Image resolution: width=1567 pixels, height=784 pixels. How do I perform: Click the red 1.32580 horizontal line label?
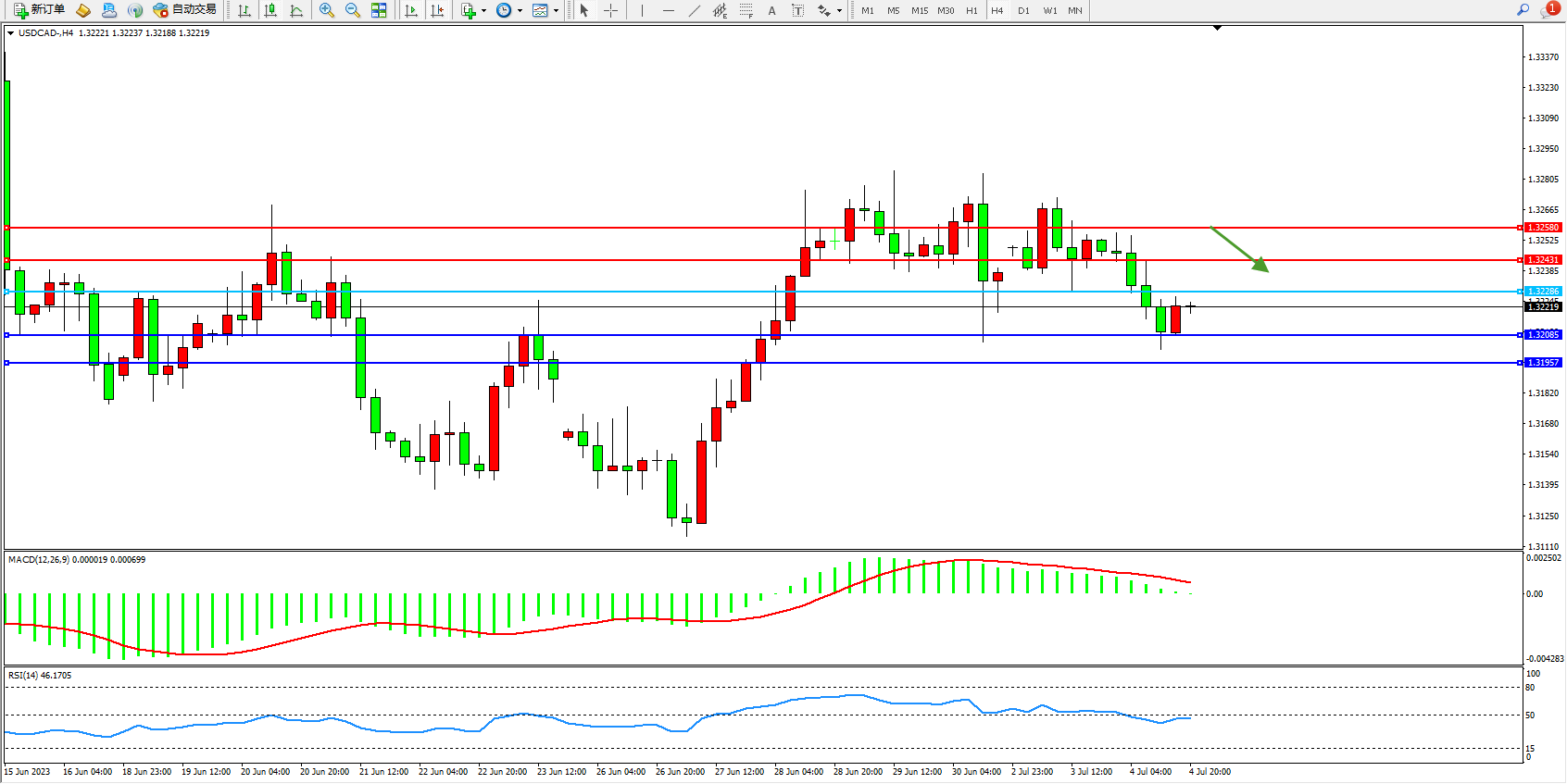1543,228
